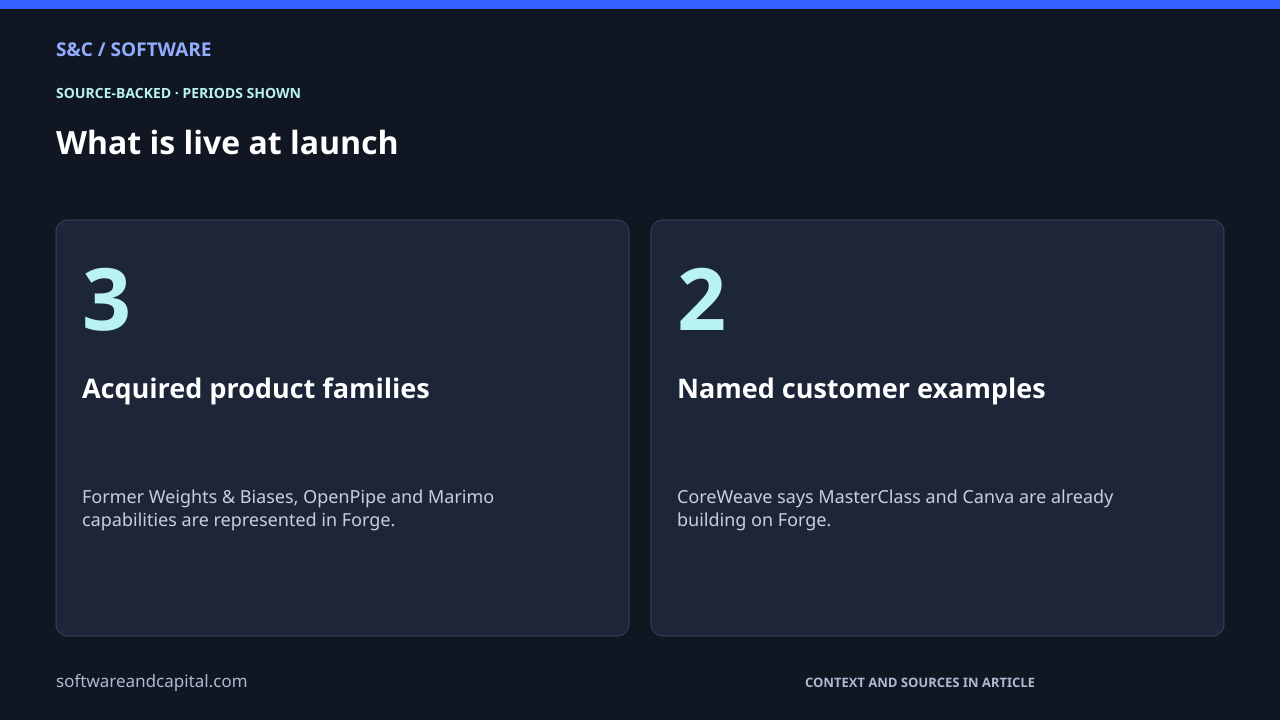Select the Named customer examples title
Image resolution: width=1280 pixels, height=720 pixels.
click(x=861, y=388)
